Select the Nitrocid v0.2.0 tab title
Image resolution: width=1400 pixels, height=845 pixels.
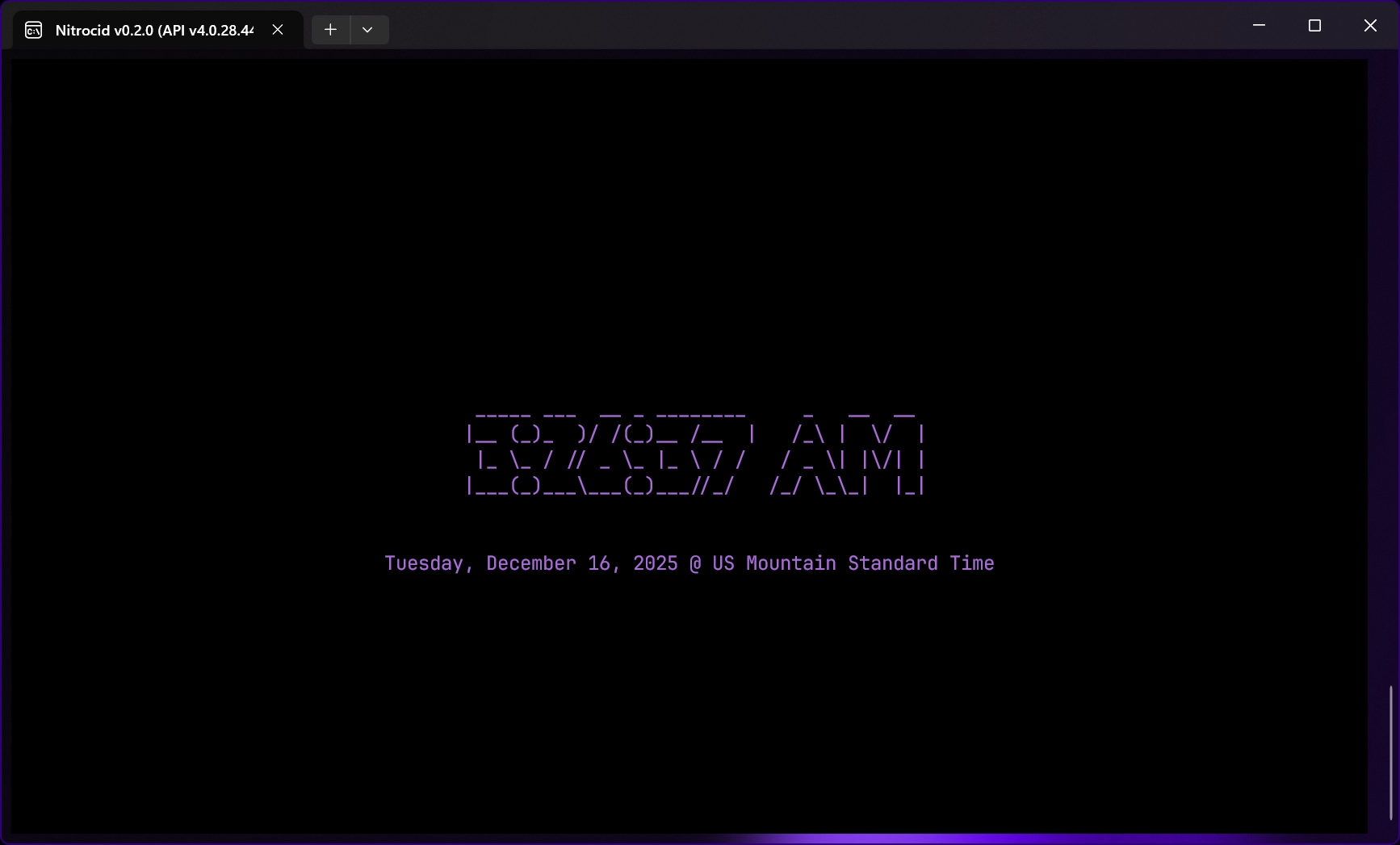click(153, 30)
